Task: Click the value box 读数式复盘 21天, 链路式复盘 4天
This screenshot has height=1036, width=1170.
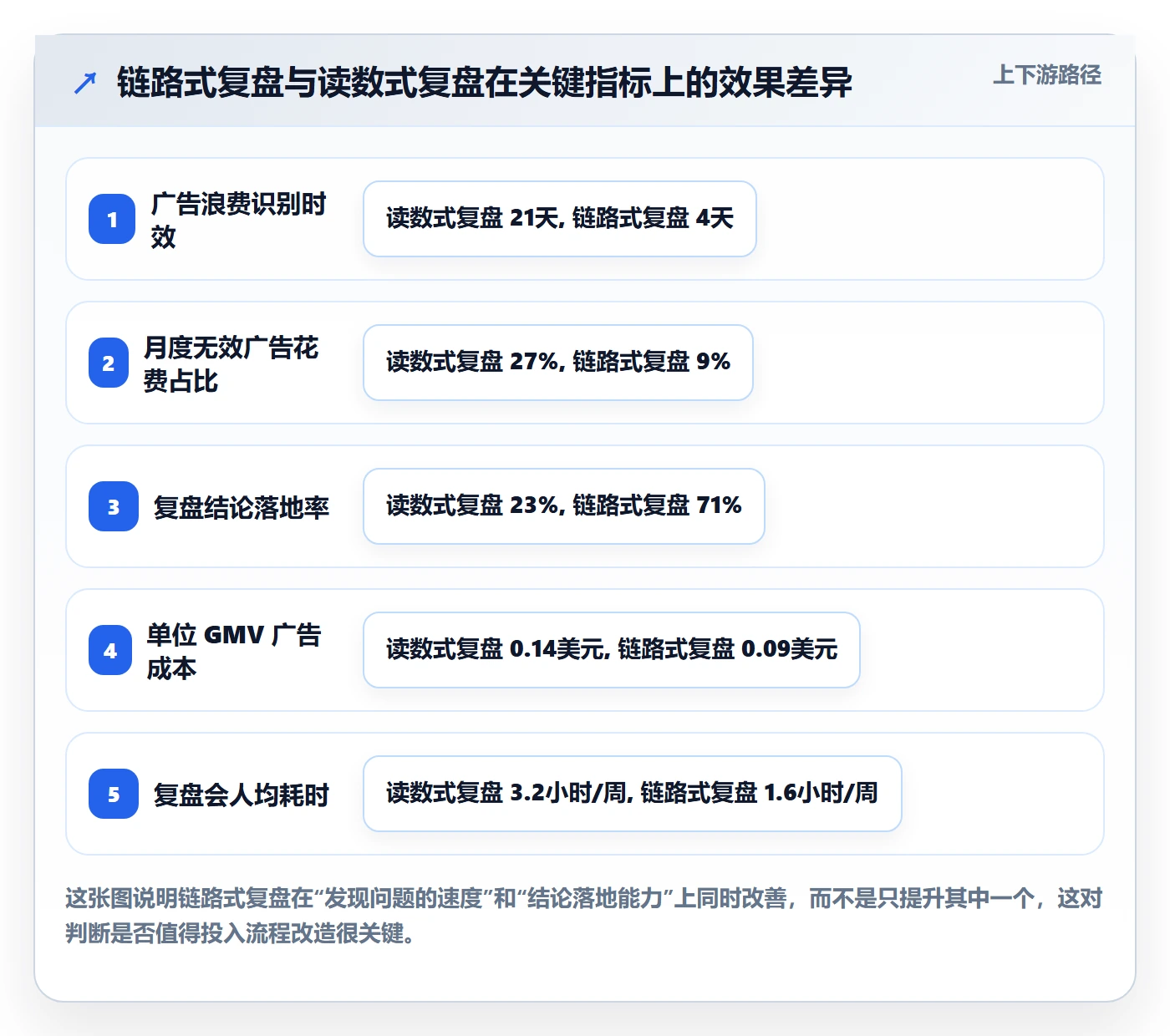Action: tap(560, 219)
